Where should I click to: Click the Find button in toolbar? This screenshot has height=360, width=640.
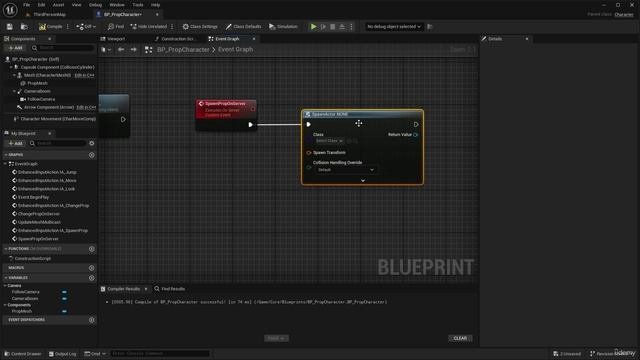coord(116,27)
